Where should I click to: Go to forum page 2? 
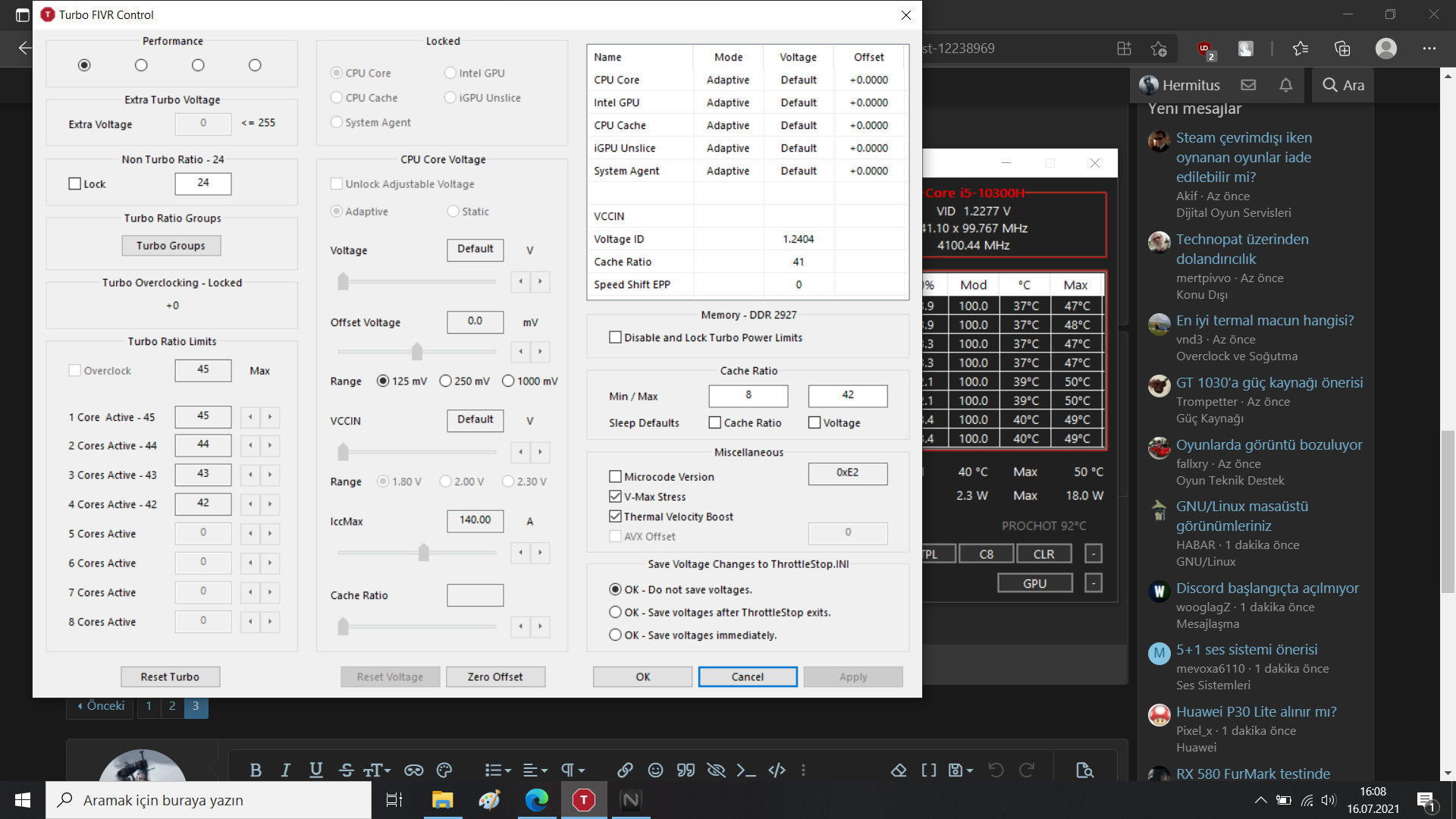172,706
